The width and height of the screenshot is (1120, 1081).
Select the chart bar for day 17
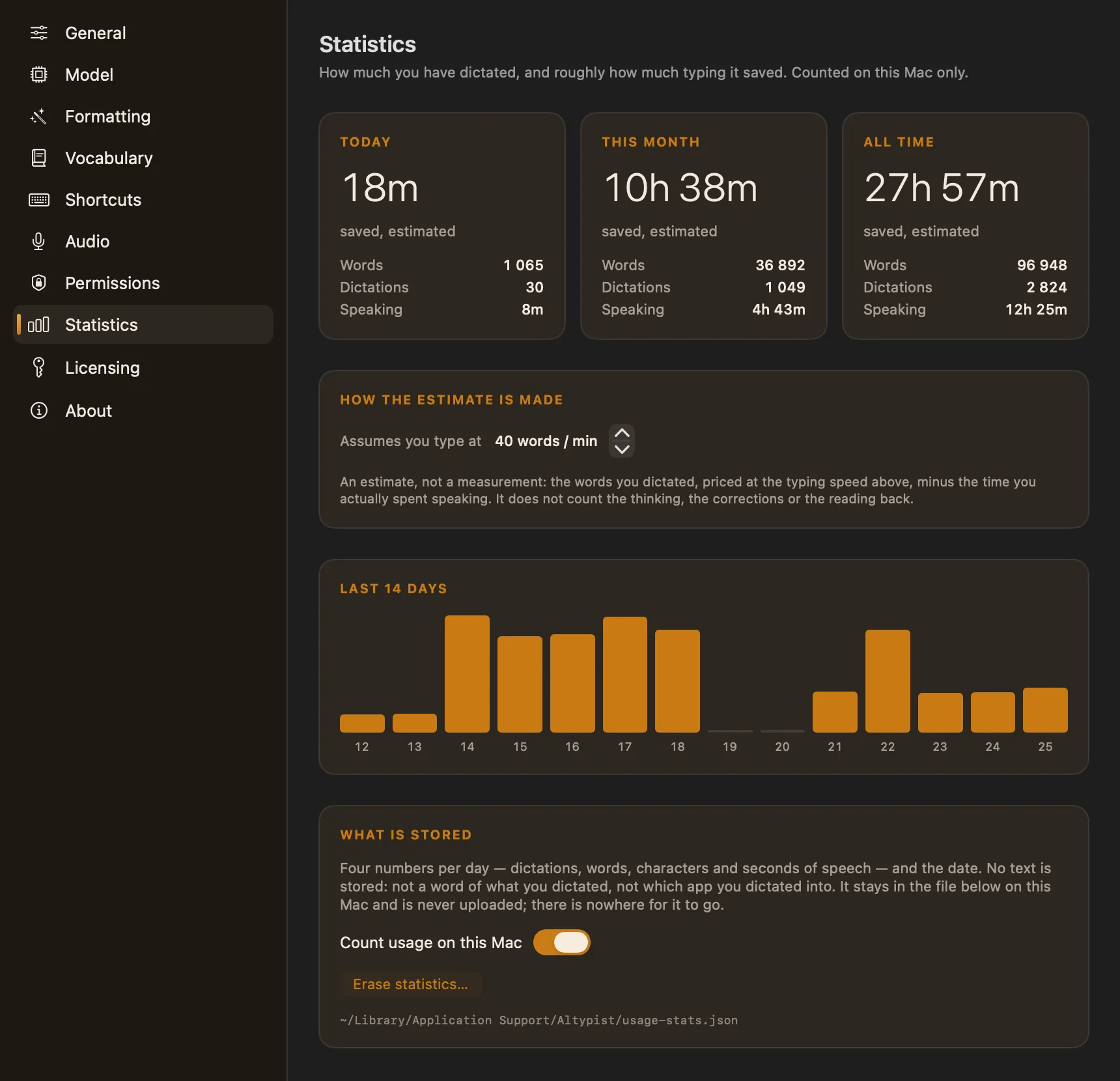625,675
